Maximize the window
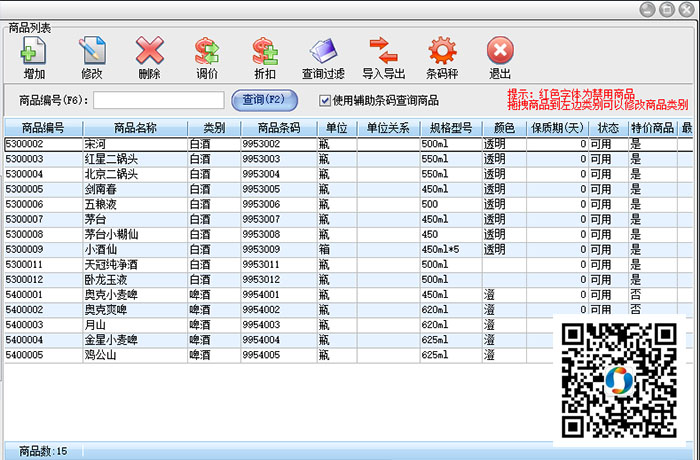The image size is (700, 460). (667, 9)
